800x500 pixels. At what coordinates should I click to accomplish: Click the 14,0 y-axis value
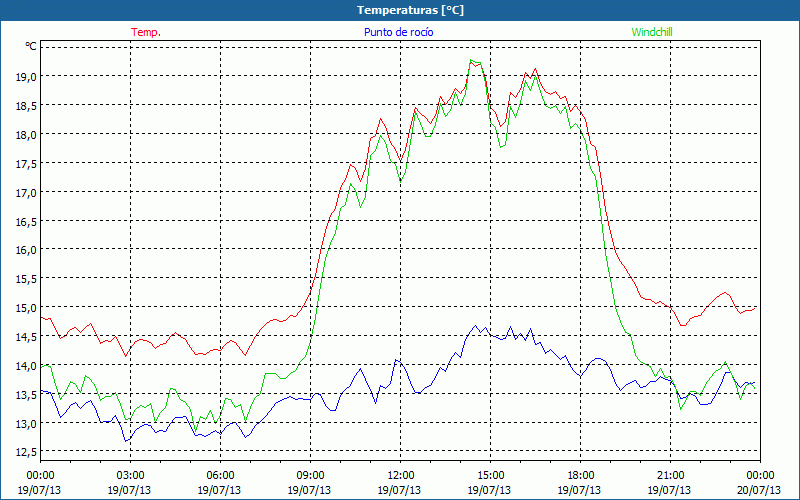click(27, 366)
